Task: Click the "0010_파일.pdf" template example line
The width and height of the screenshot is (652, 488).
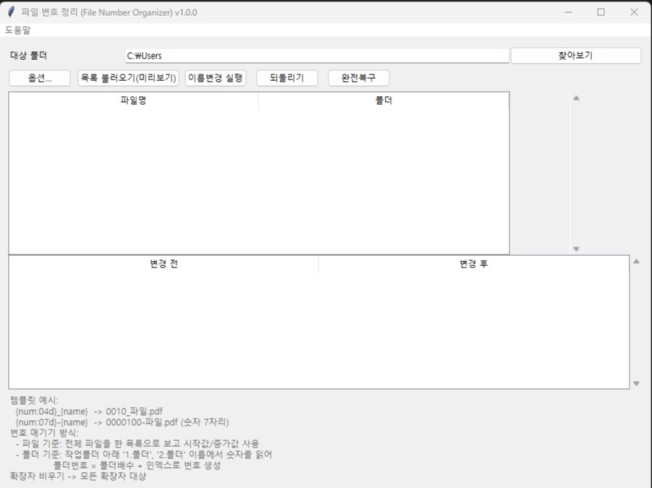Action: tap(89, 412)
